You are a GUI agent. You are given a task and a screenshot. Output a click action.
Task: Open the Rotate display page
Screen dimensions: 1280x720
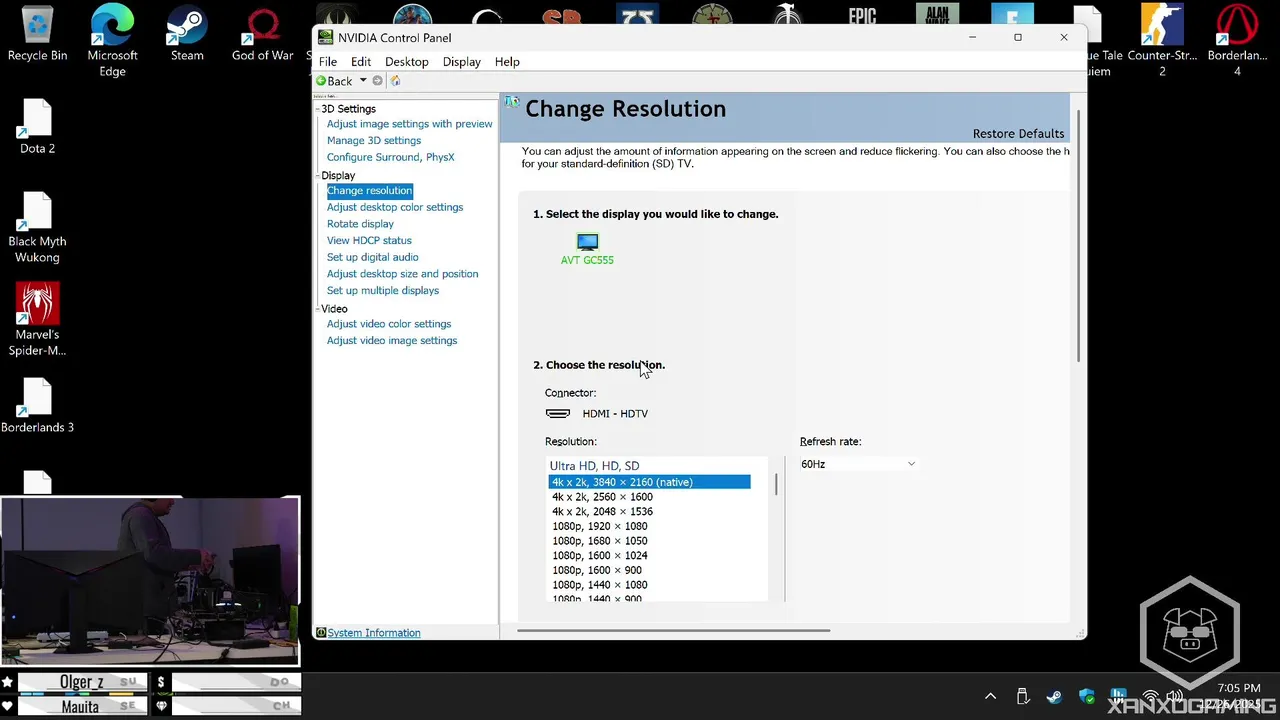(x=360, y=224)
